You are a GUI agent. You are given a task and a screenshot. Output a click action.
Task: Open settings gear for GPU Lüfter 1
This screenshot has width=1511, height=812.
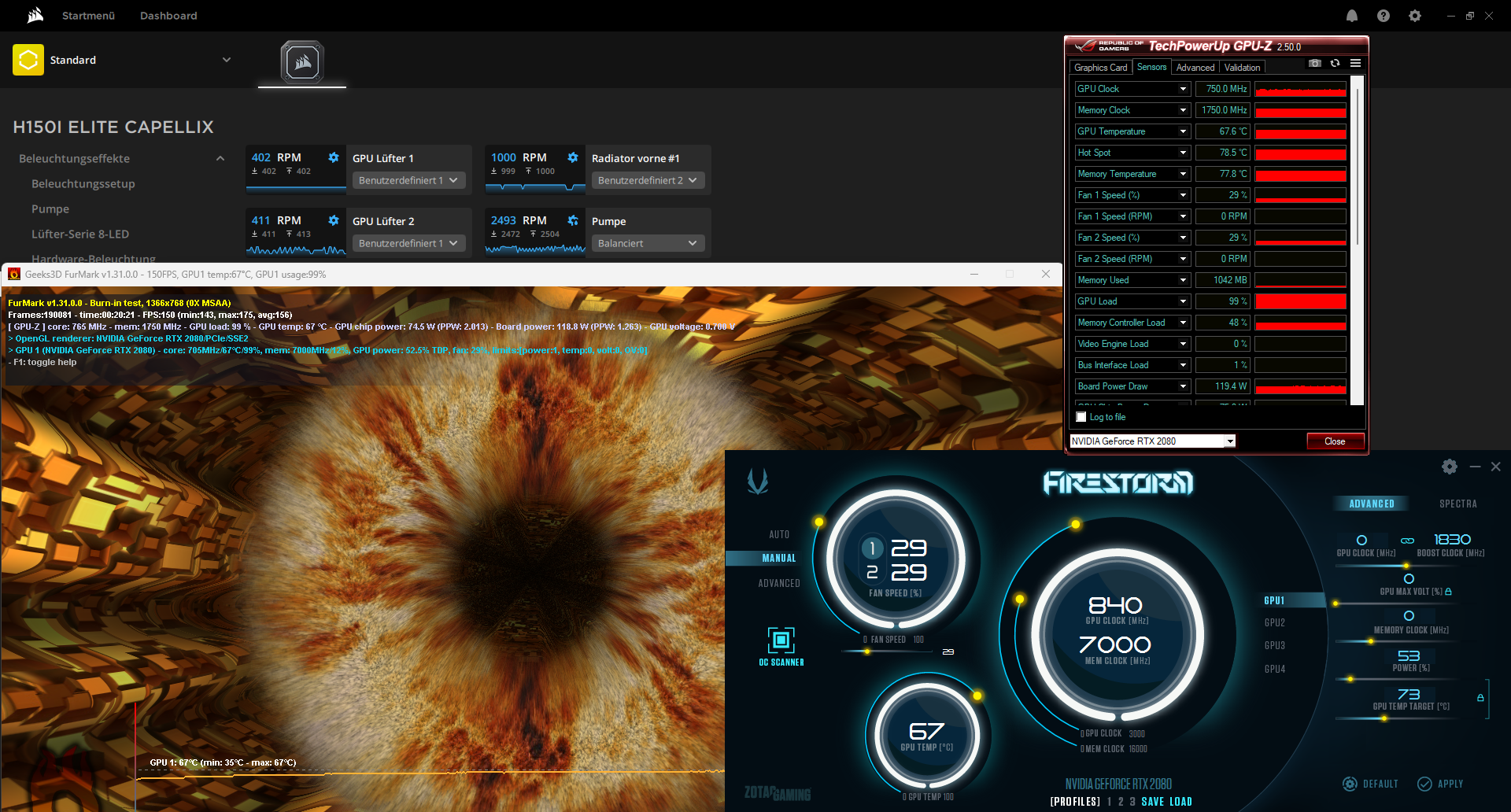tap(334, 157)
